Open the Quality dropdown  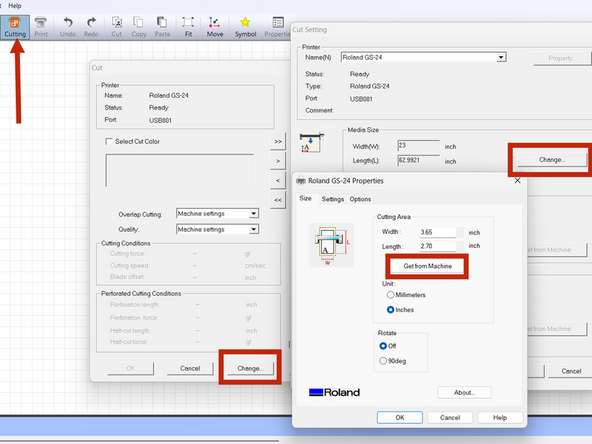tap(217, 229)
